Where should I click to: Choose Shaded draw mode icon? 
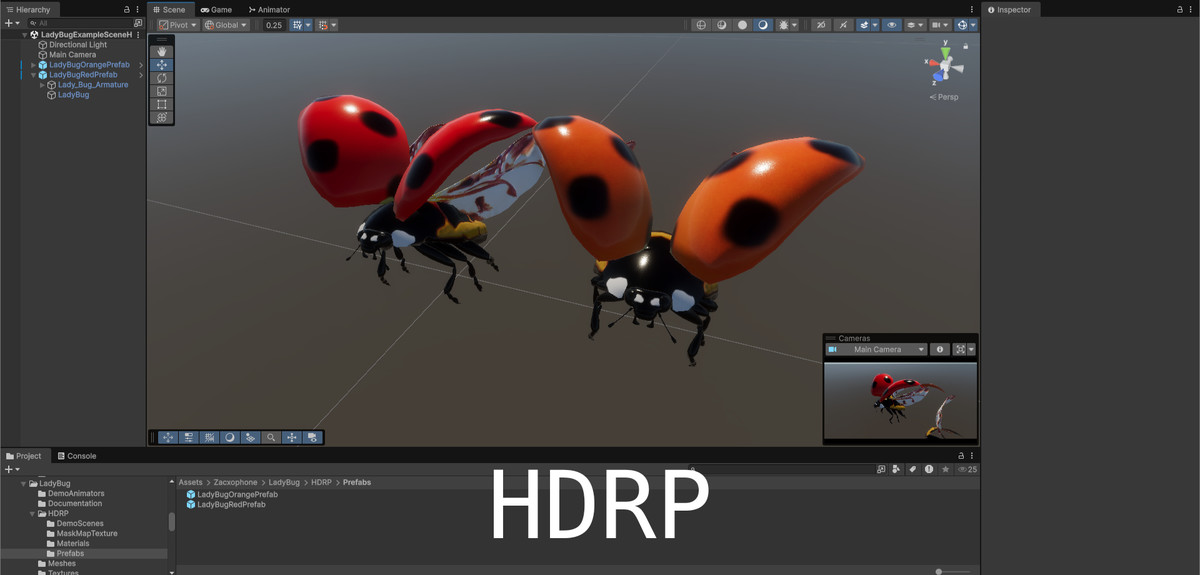point(762,25)
